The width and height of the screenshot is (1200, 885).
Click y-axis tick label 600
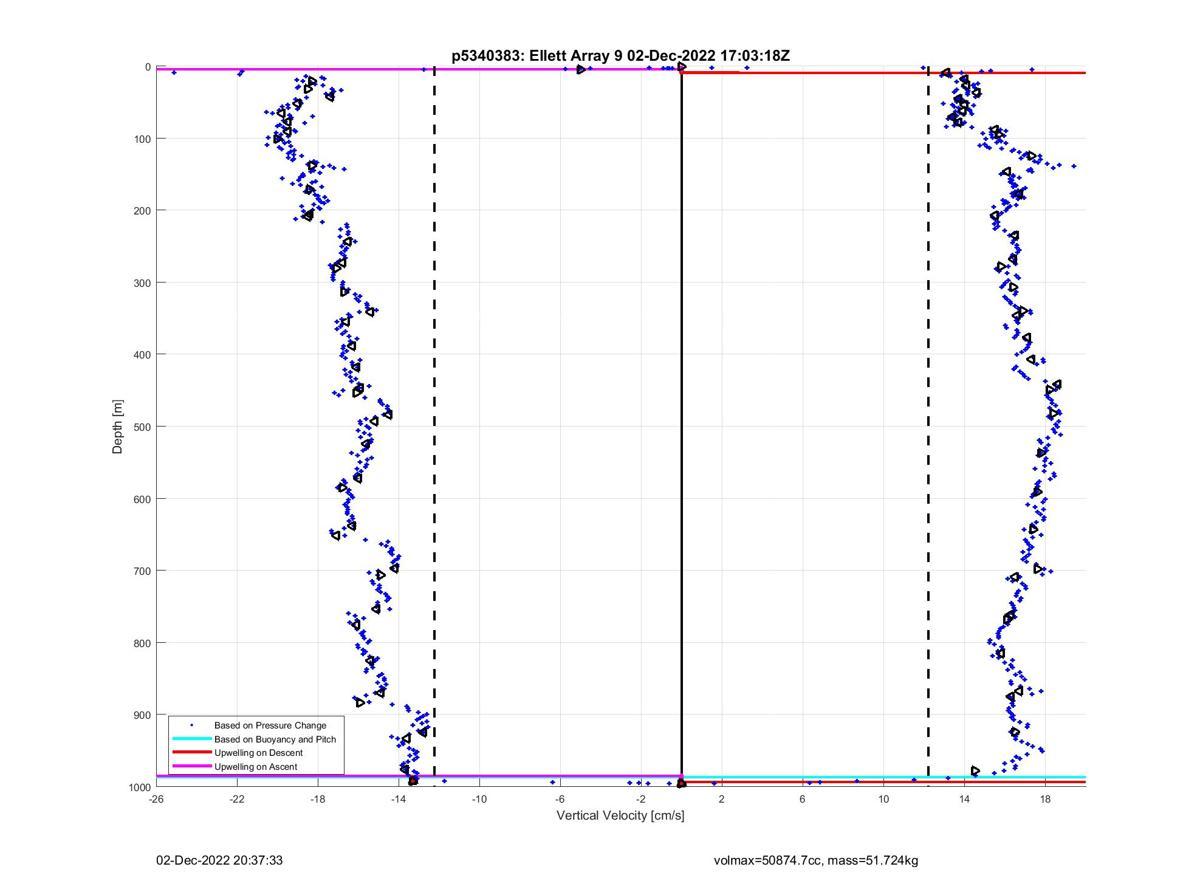(x=142, y=499)
